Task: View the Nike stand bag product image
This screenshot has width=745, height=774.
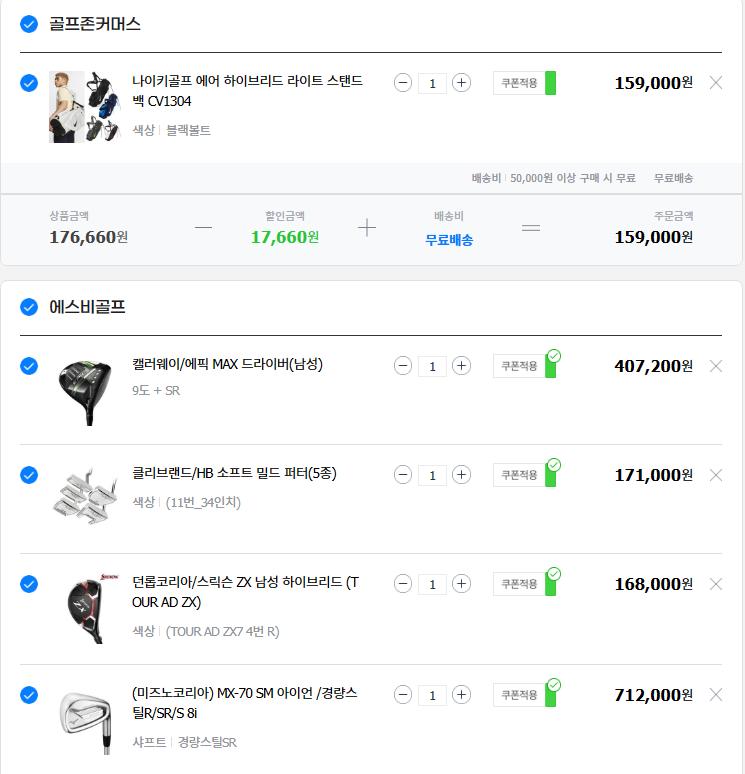Action: (84, 106)
